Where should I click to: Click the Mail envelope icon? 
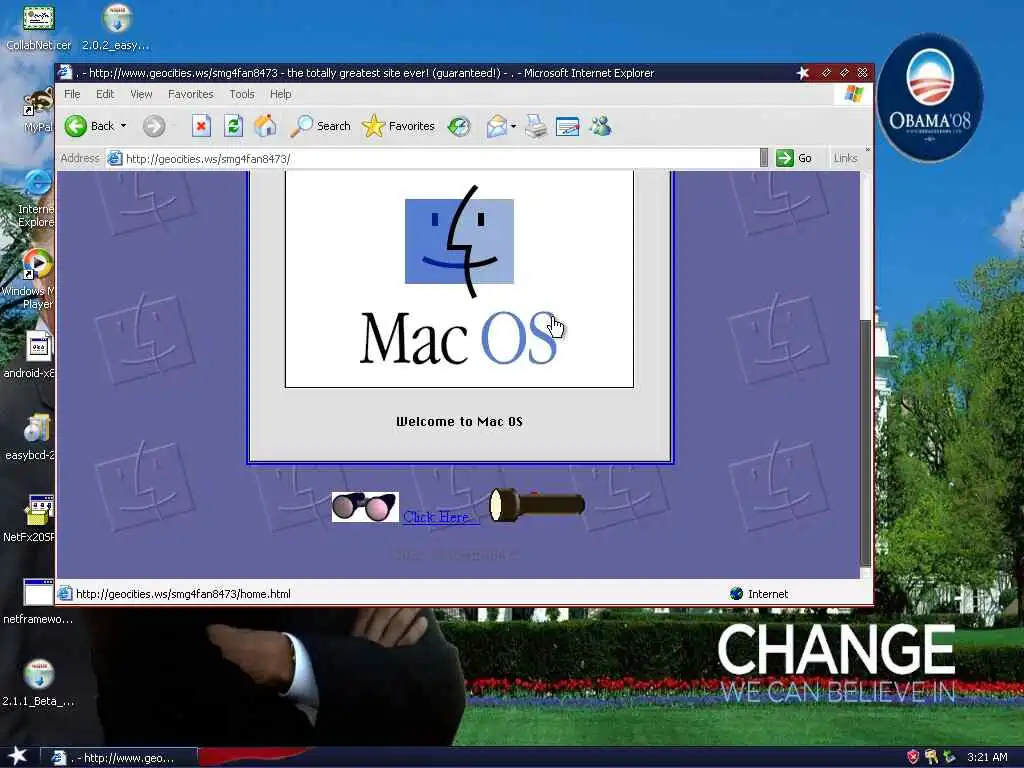point(496,126)
